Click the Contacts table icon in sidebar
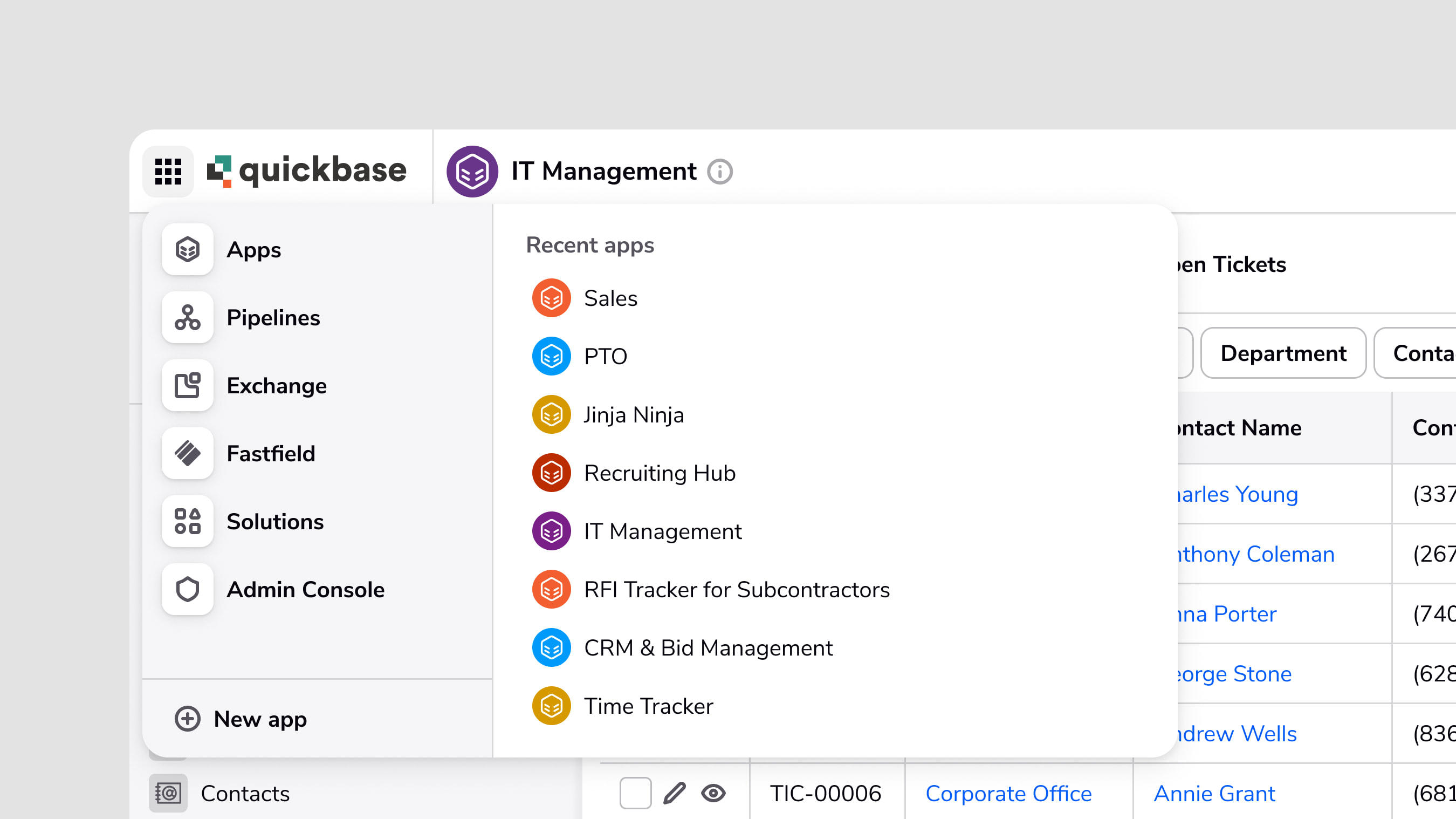This screenshot has width=1456, height=819. tap(168, 793)
